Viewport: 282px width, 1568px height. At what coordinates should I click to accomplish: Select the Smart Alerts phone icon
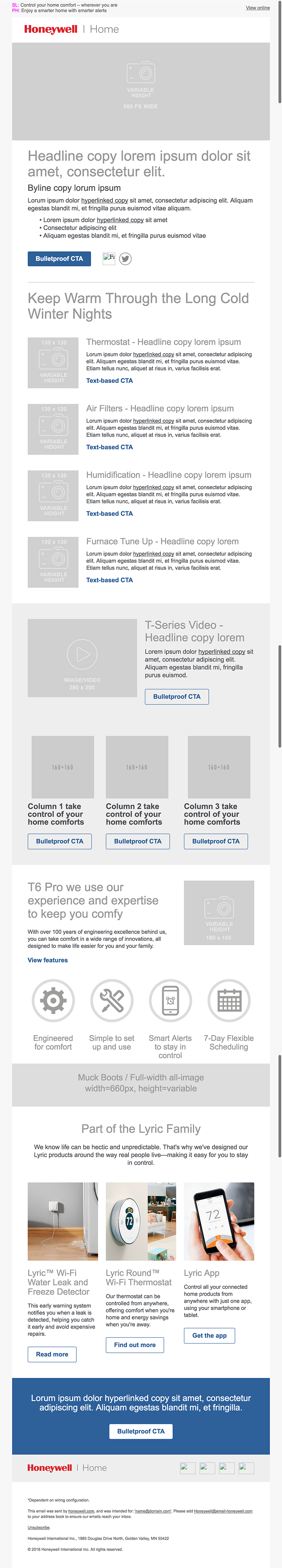click(x=170, y=1000)
